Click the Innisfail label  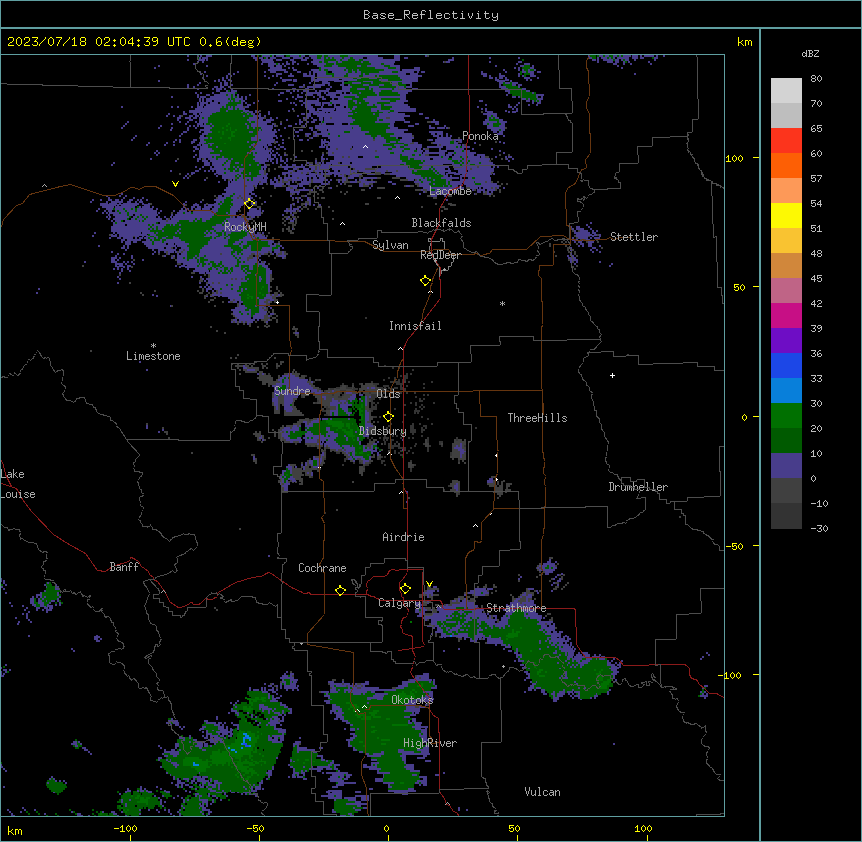[x=415, y=326]
